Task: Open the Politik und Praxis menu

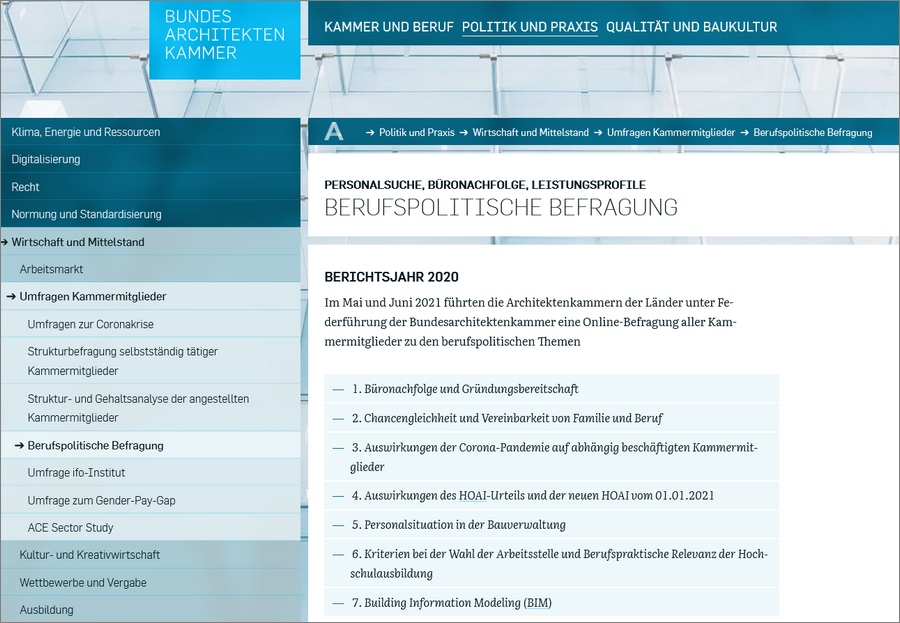Action: (530, 27)
